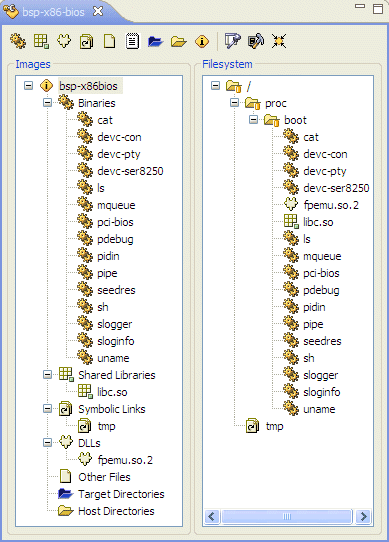The image size is (389, 542).
Task: Click the Filesystem horizontal scrollbar thumb
Action: tap(287, 516)
